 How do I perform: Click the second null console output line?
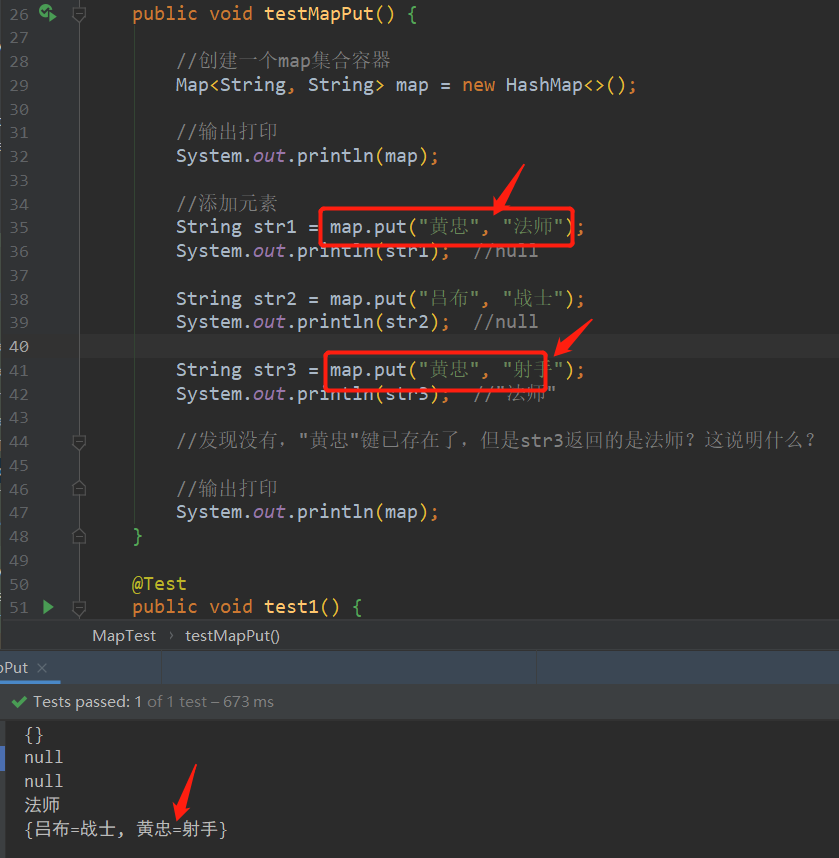coord(44,781)
